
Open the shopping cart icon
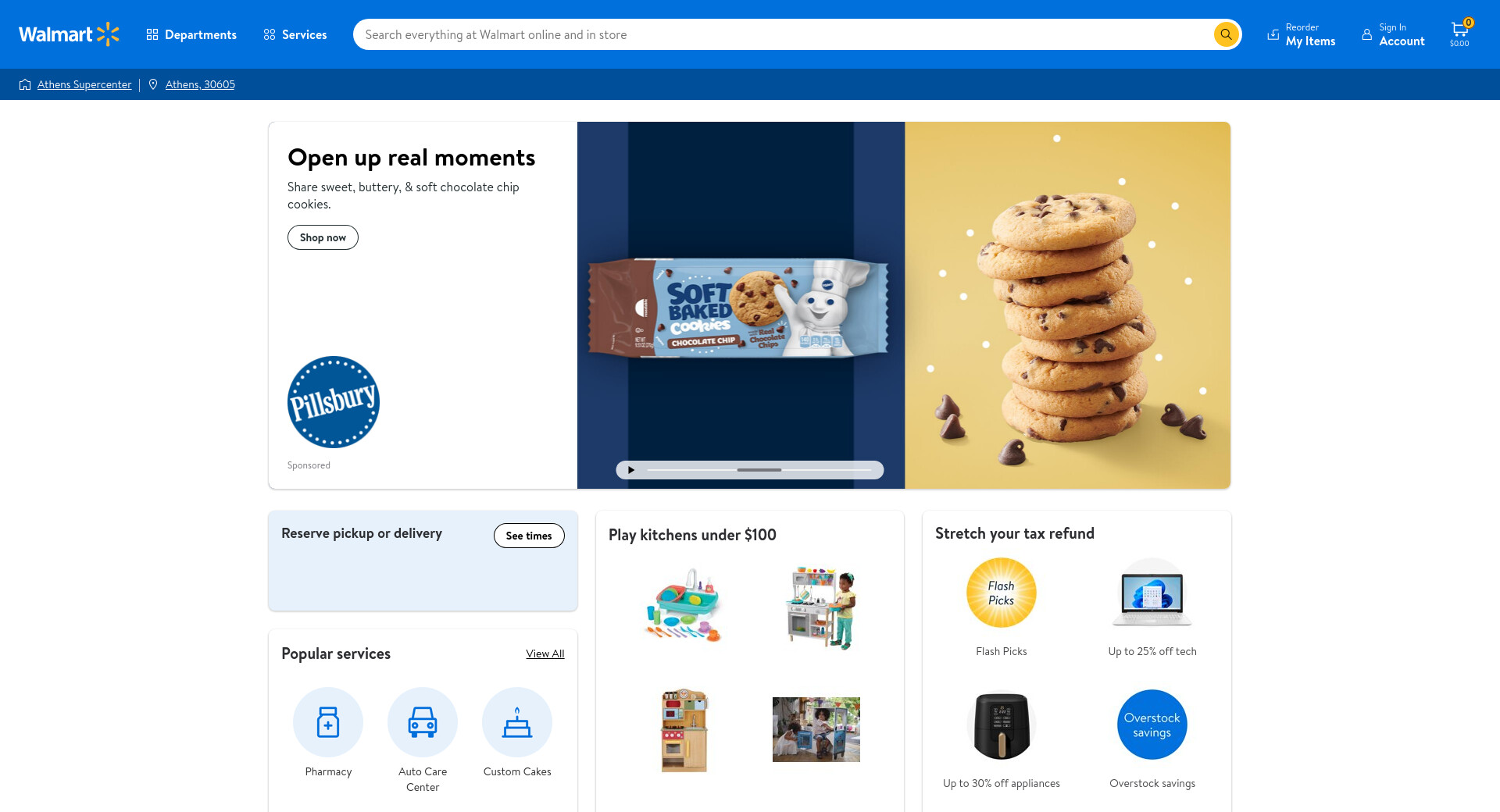point(1459,34)
